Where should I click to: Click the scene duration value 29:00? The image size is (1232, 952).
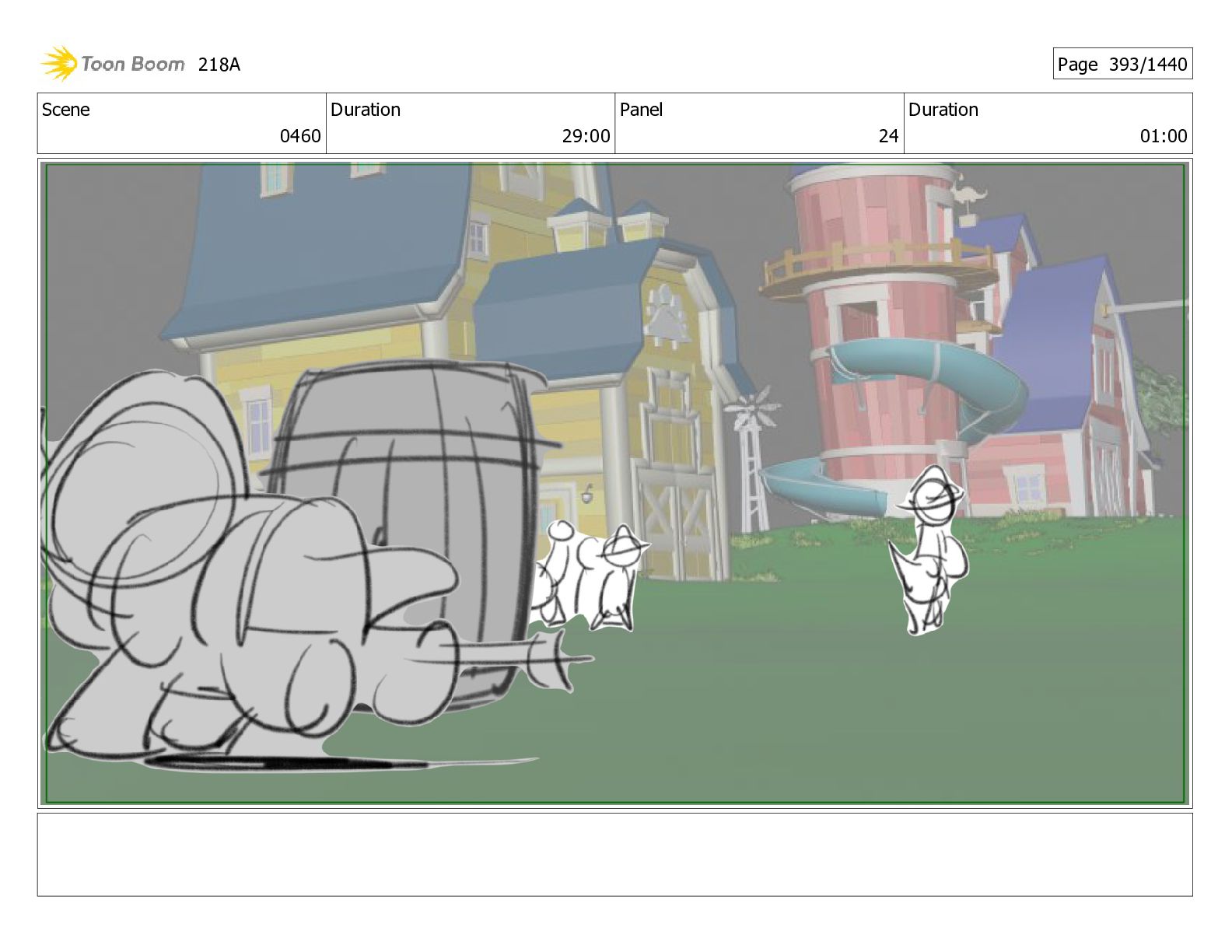[586, 136]
